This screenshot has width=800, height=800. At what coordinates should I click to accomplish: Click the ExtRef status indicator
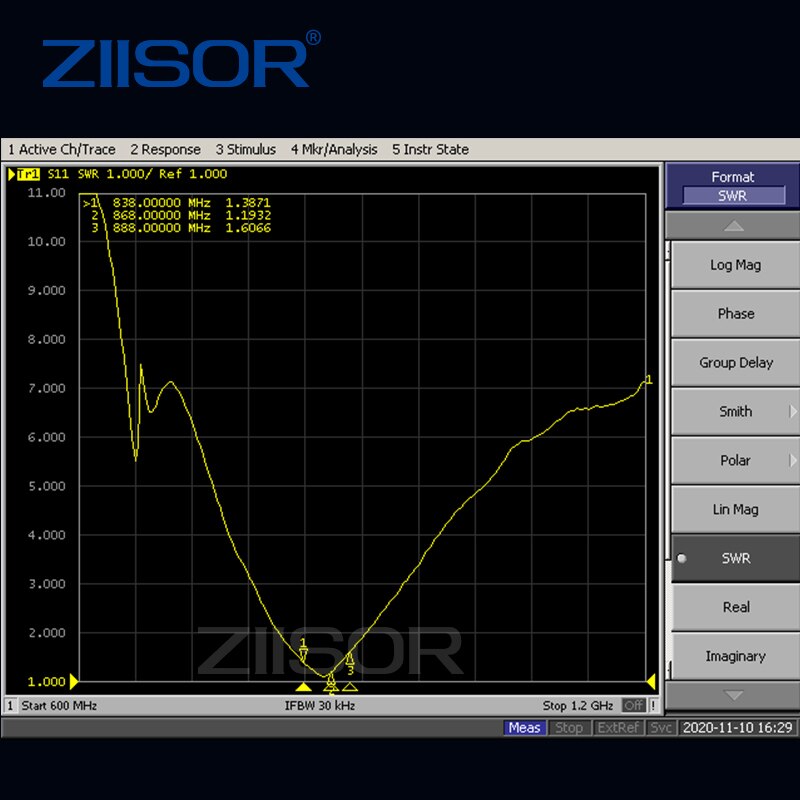click(x=617, y=728)
